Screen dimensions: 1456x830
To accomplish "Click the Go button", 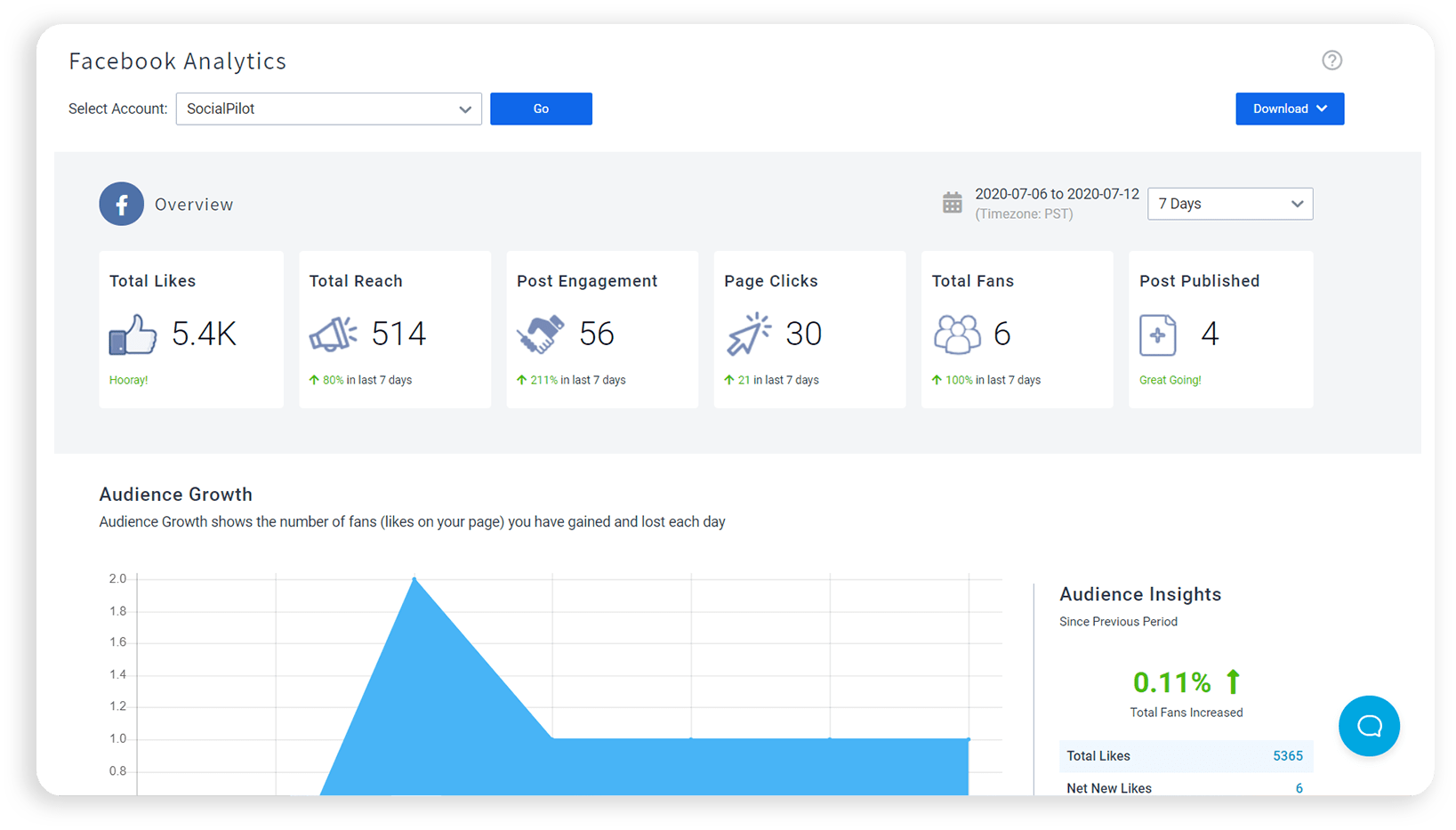I will point(541,109).
